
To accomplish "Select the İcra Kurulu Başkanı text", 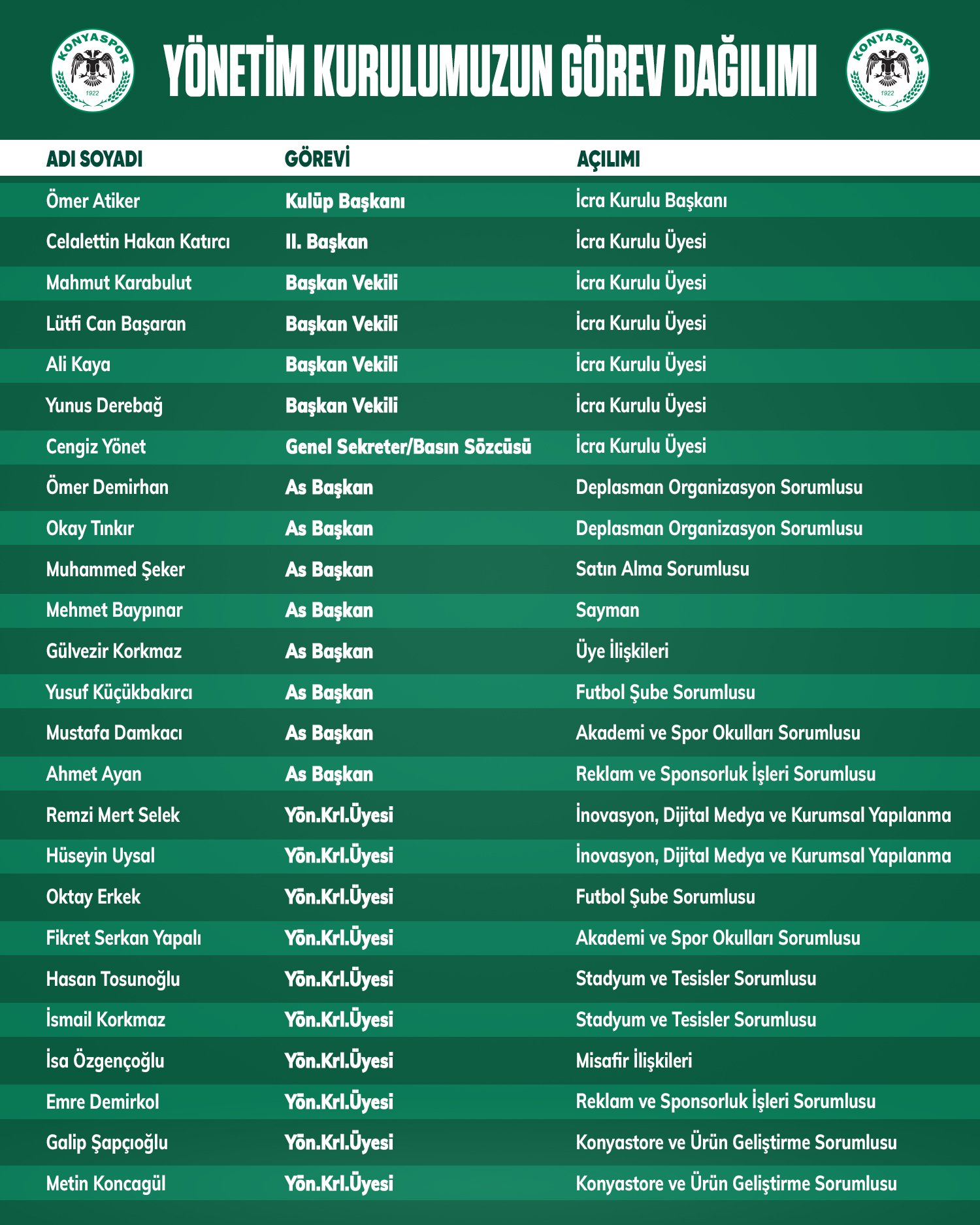I will pos(651,201).
